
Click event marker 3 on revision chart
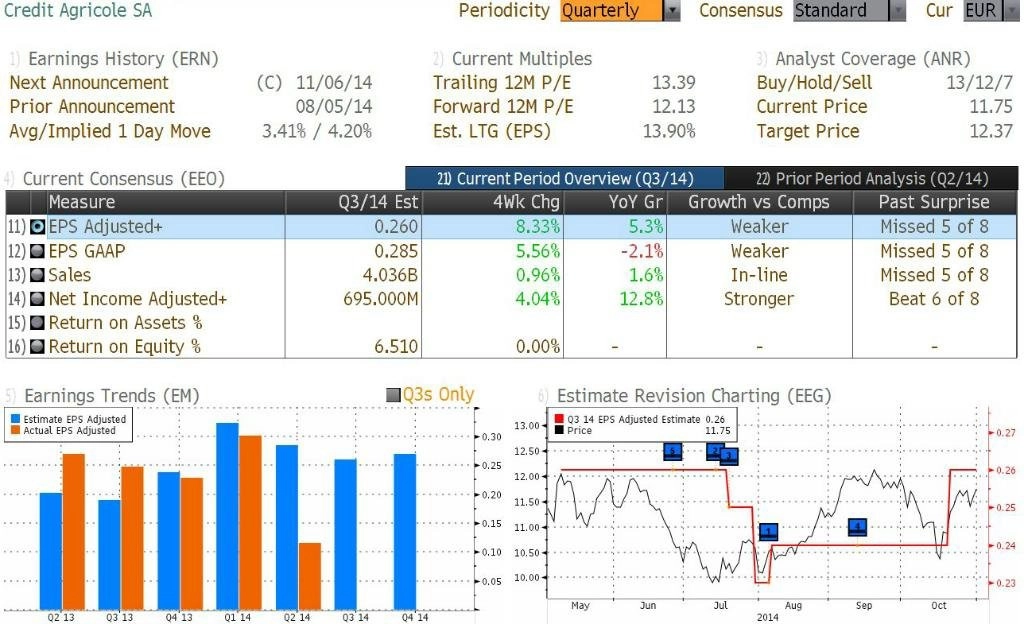pos(729,456)
